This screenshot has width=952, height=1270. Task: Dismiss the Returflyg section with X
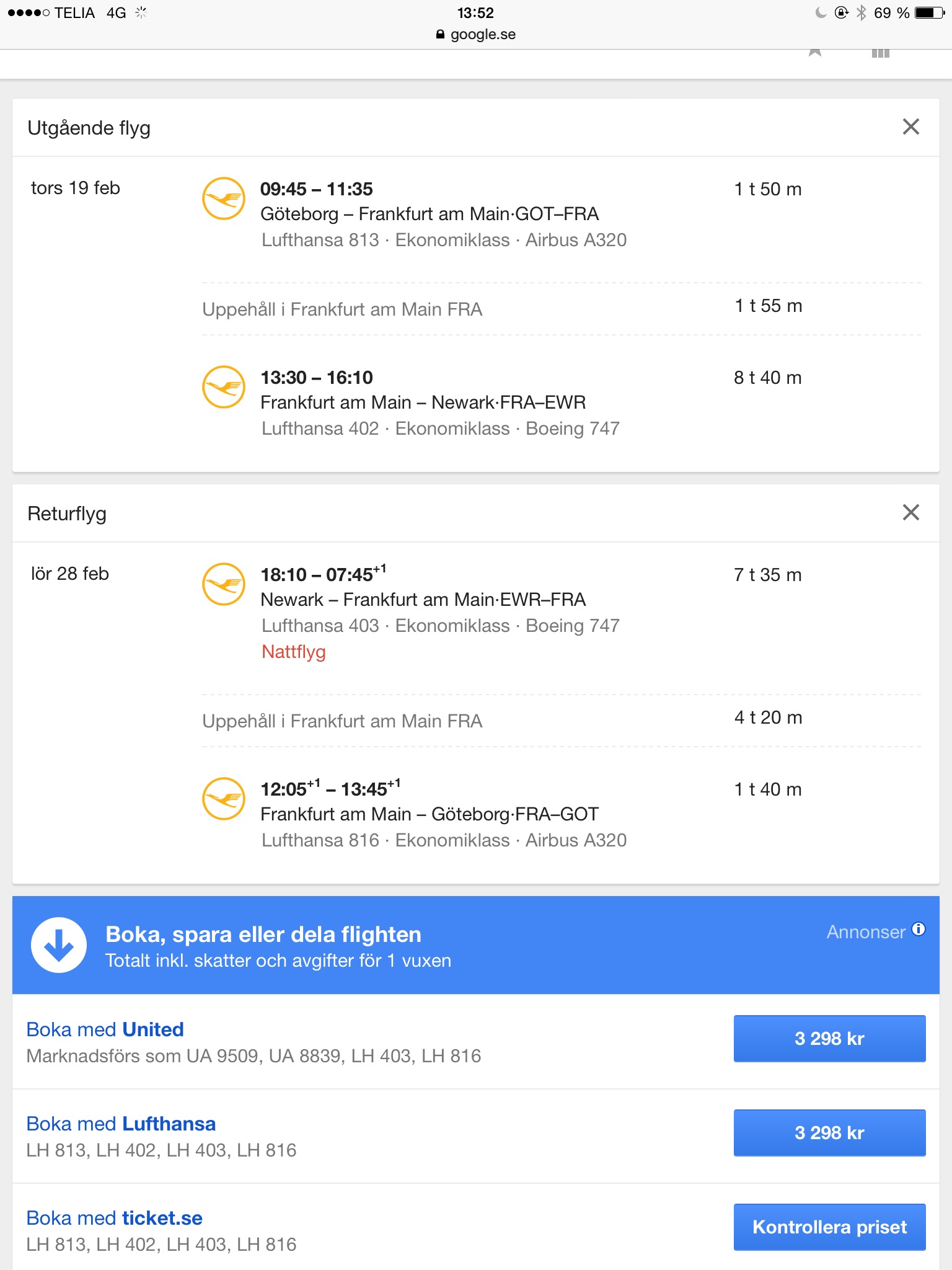(x=910, y=513)
